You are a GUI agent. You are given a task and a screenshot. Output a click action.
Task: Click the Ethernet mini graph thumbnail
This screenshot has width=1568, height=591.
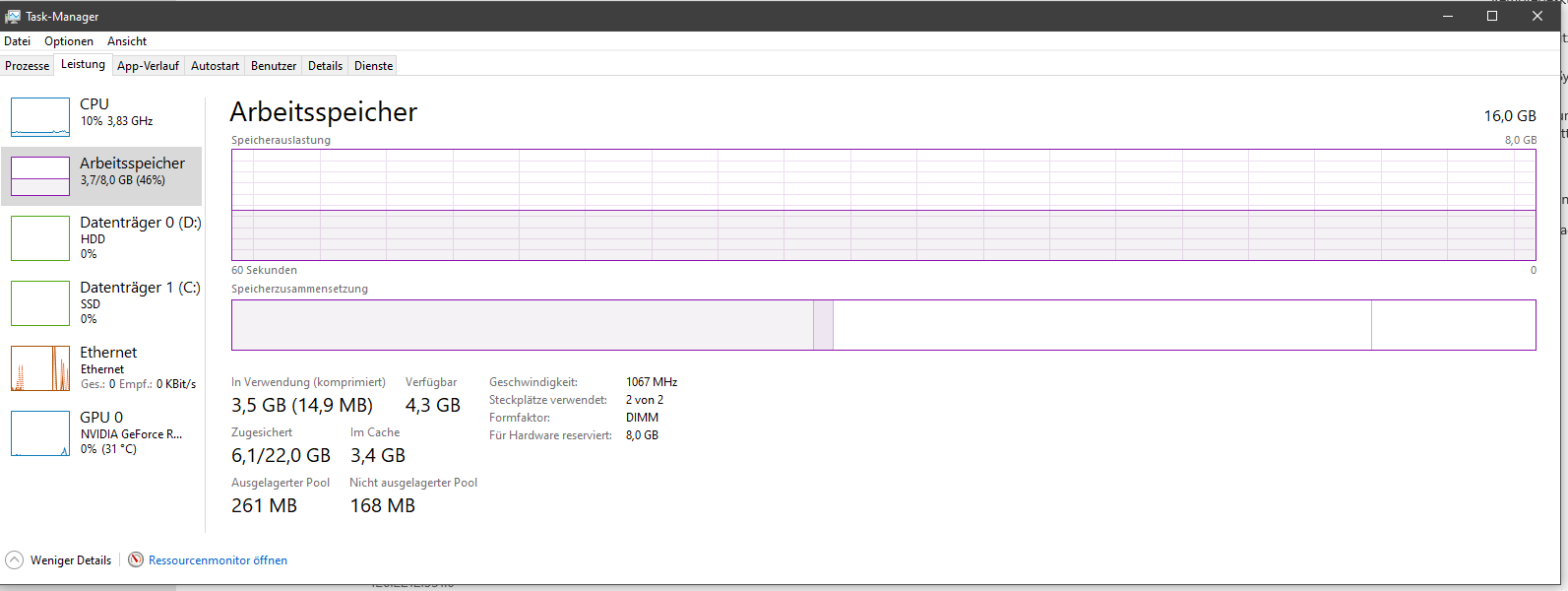[40, 368]
